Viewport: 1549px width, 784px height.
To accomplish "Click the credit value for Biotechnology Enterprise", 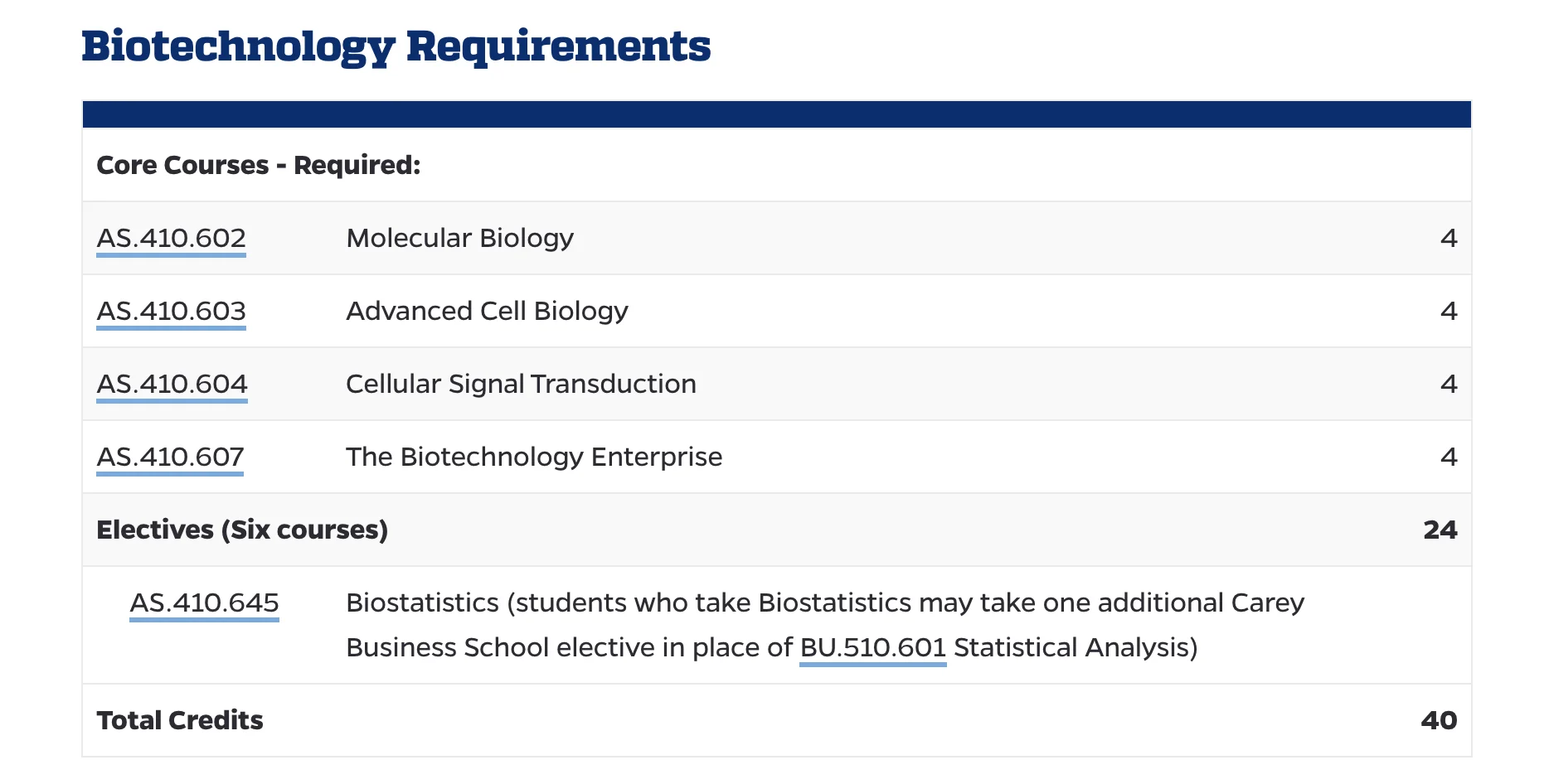I will 1448,457.
